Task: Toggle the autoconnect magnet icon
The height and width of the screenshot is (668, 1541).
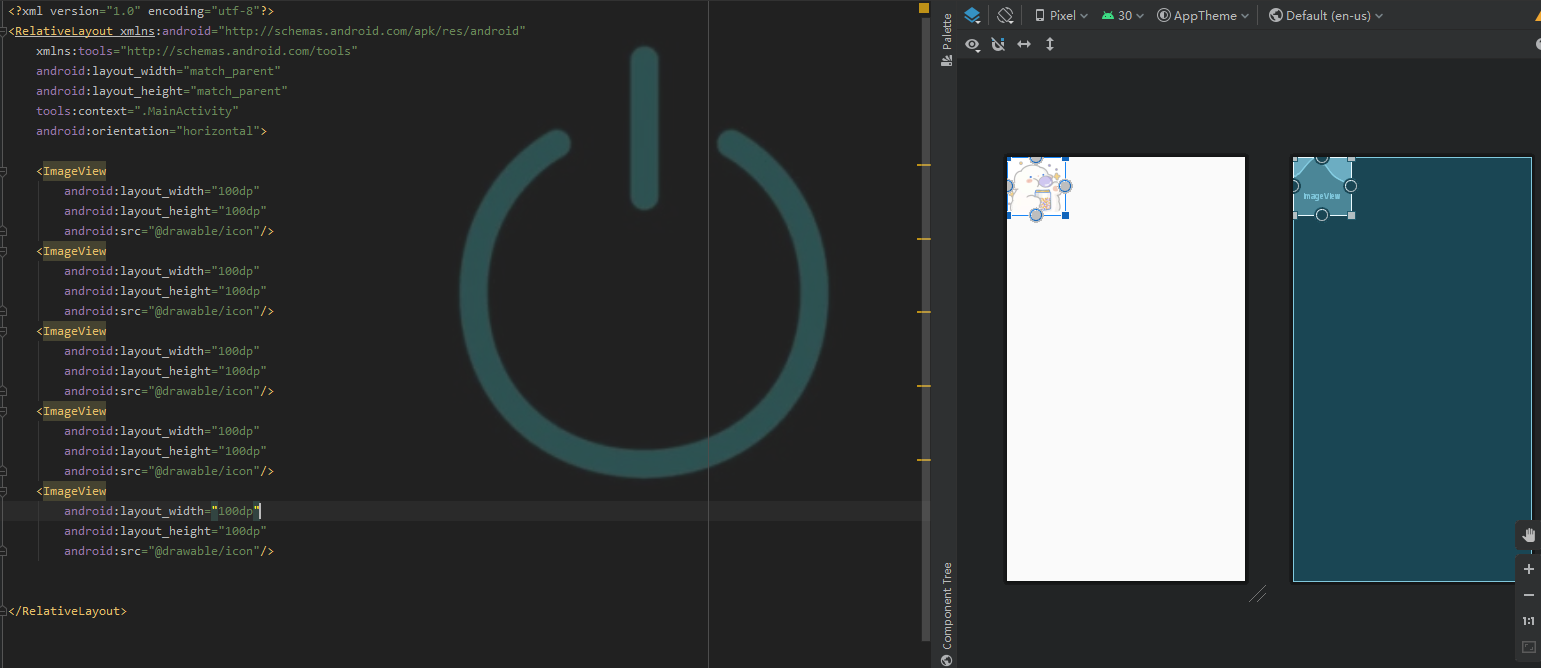Action: 998,44
